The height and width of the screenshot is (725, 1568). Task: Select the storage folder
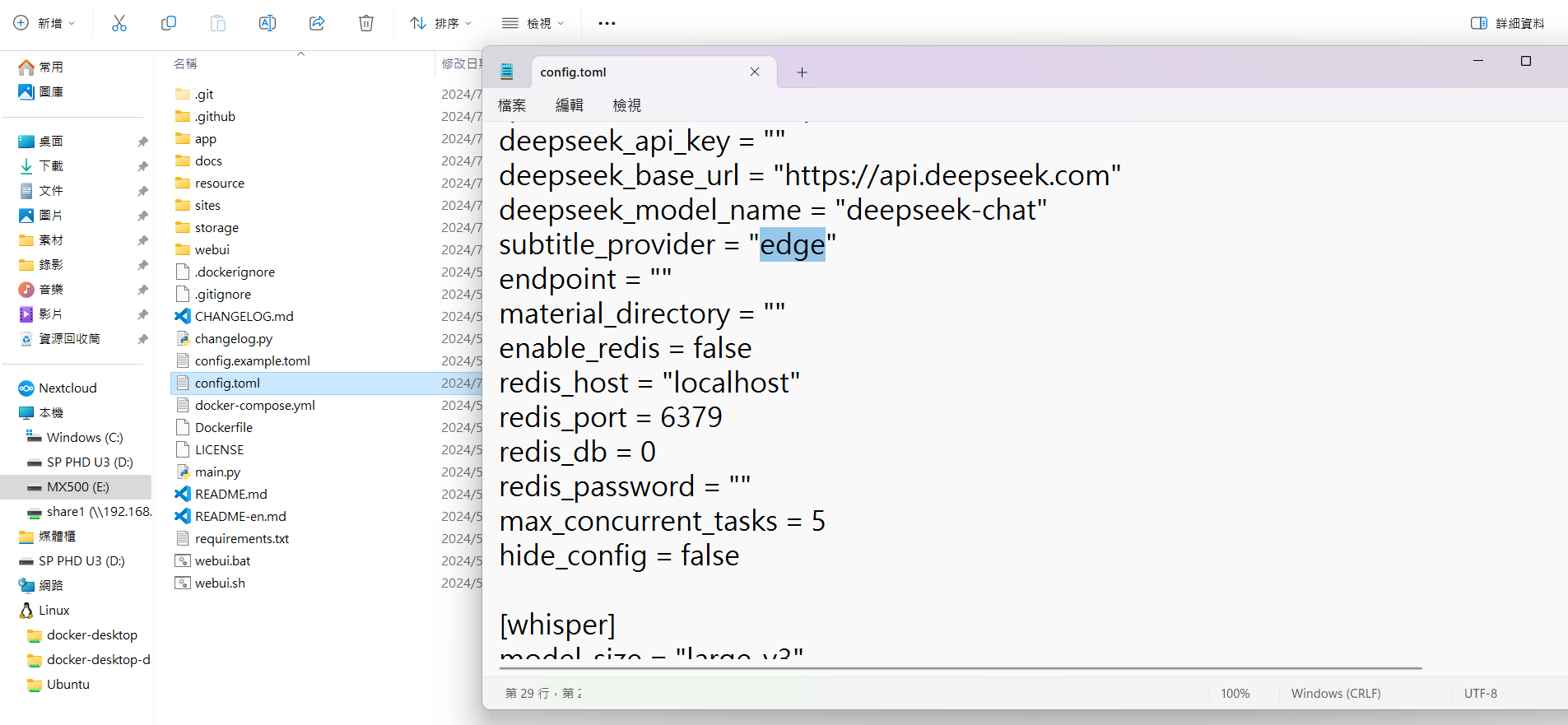point(207,227)
